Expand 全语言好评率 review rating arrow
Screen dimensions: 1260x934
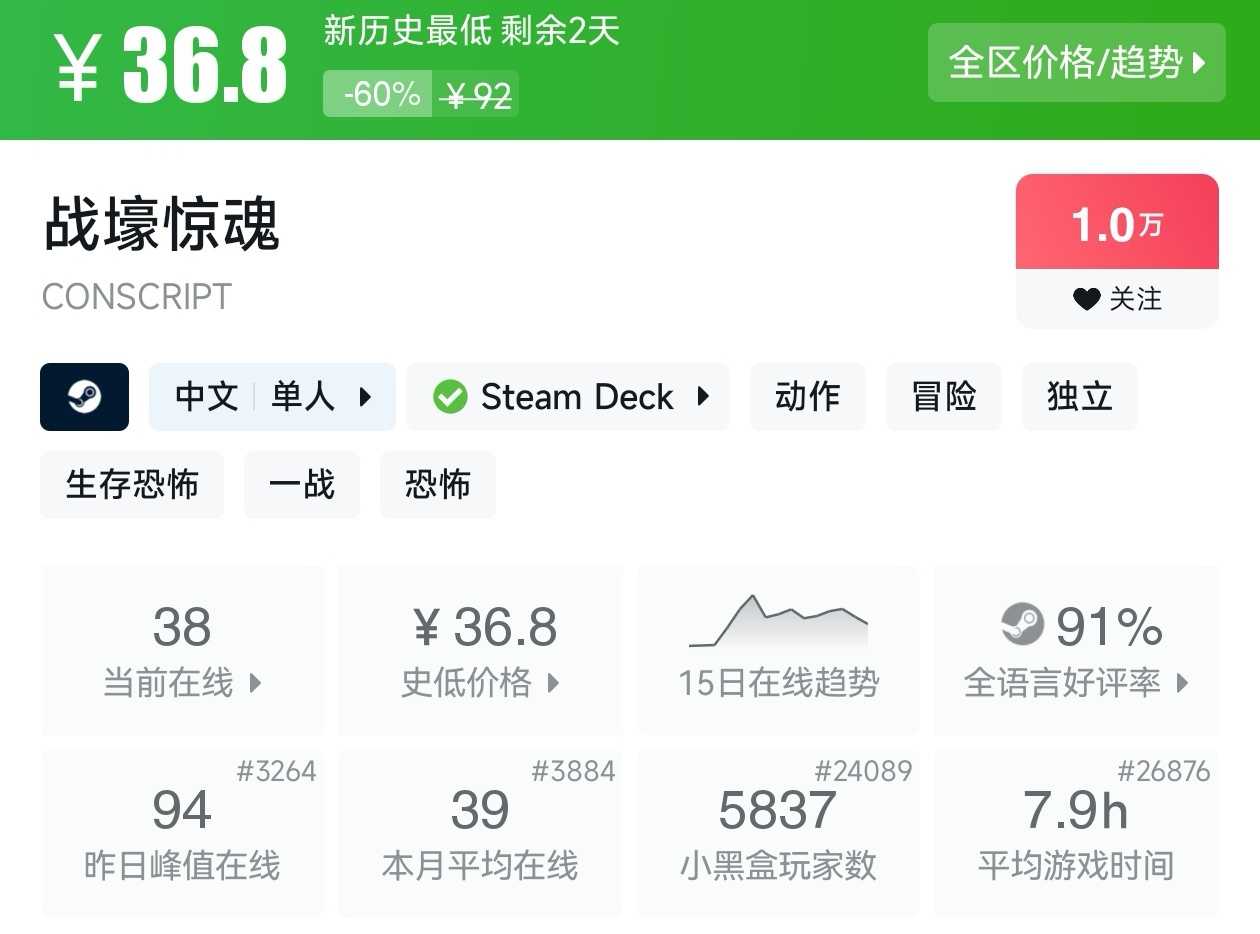click(x=1183, y=684)
